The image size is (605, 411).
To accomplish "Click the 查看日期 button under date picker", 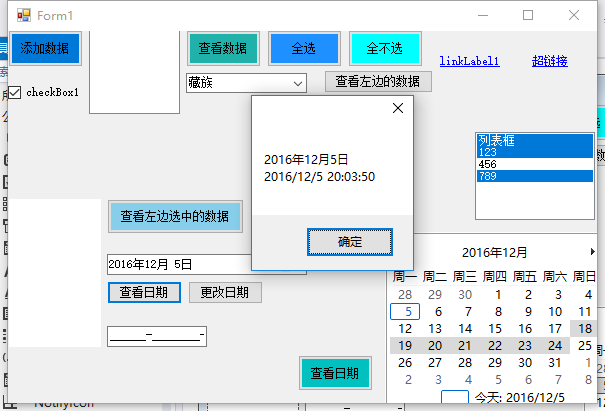I will 144,293.
